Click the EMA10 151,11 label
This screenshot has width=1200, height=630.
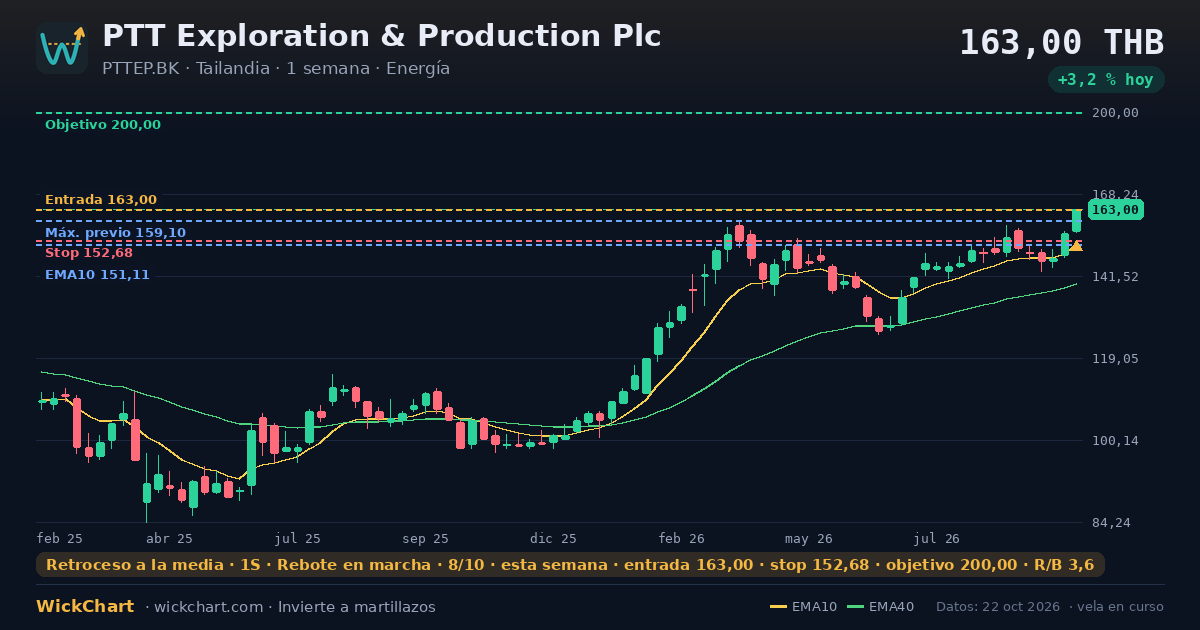pyautogui.click(x=97, y=275)
